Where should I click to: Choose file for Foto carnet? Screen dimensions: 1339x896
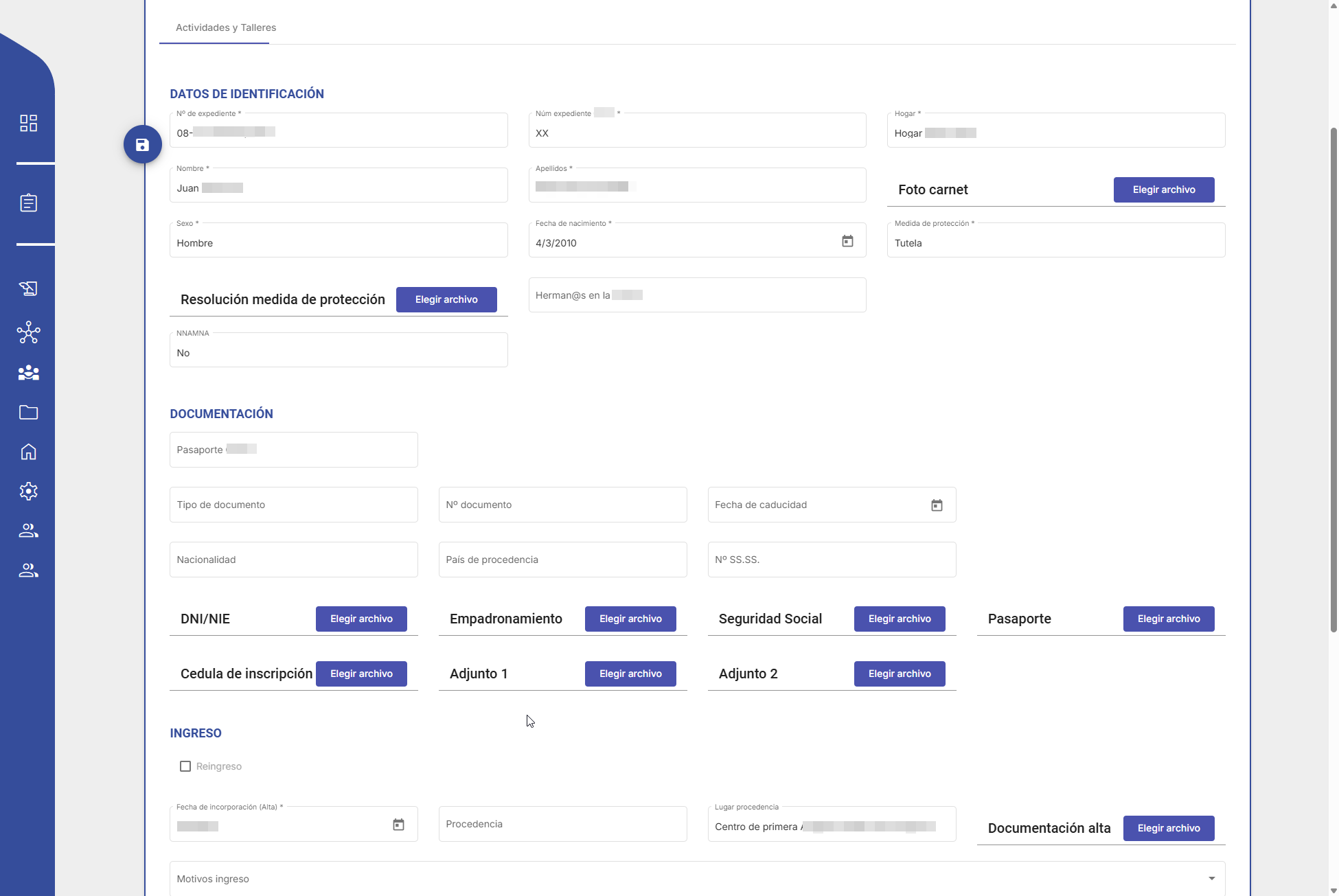[1163, 190]
